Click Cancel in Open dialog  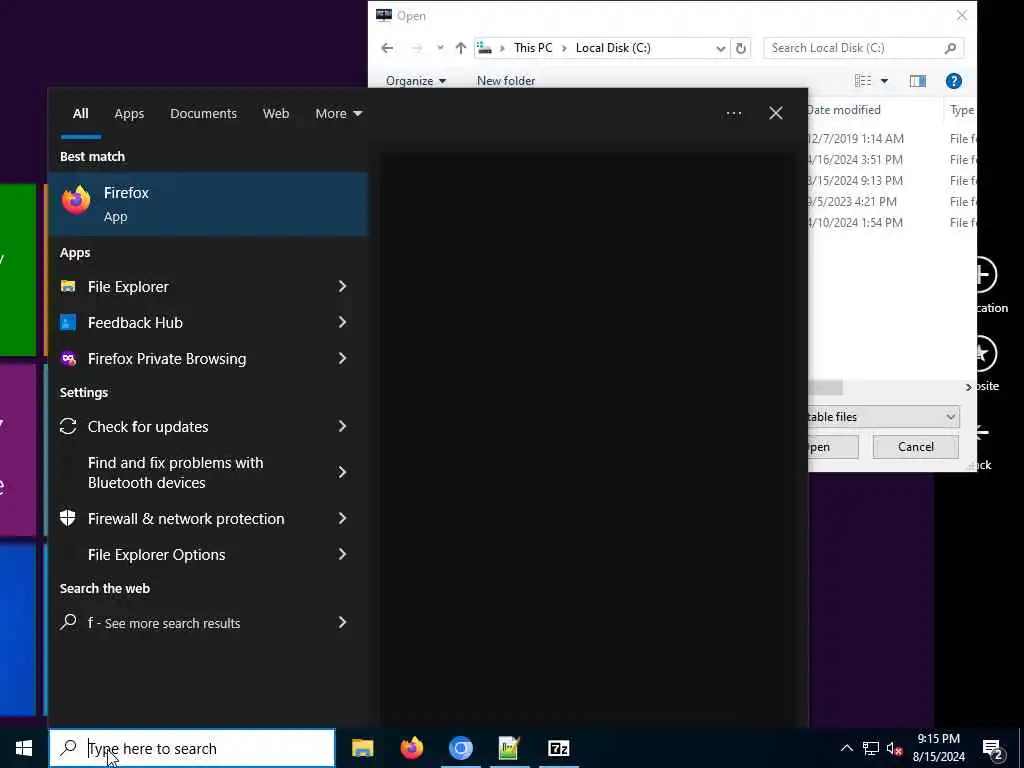pyautogui.click(x=916, y=447)
